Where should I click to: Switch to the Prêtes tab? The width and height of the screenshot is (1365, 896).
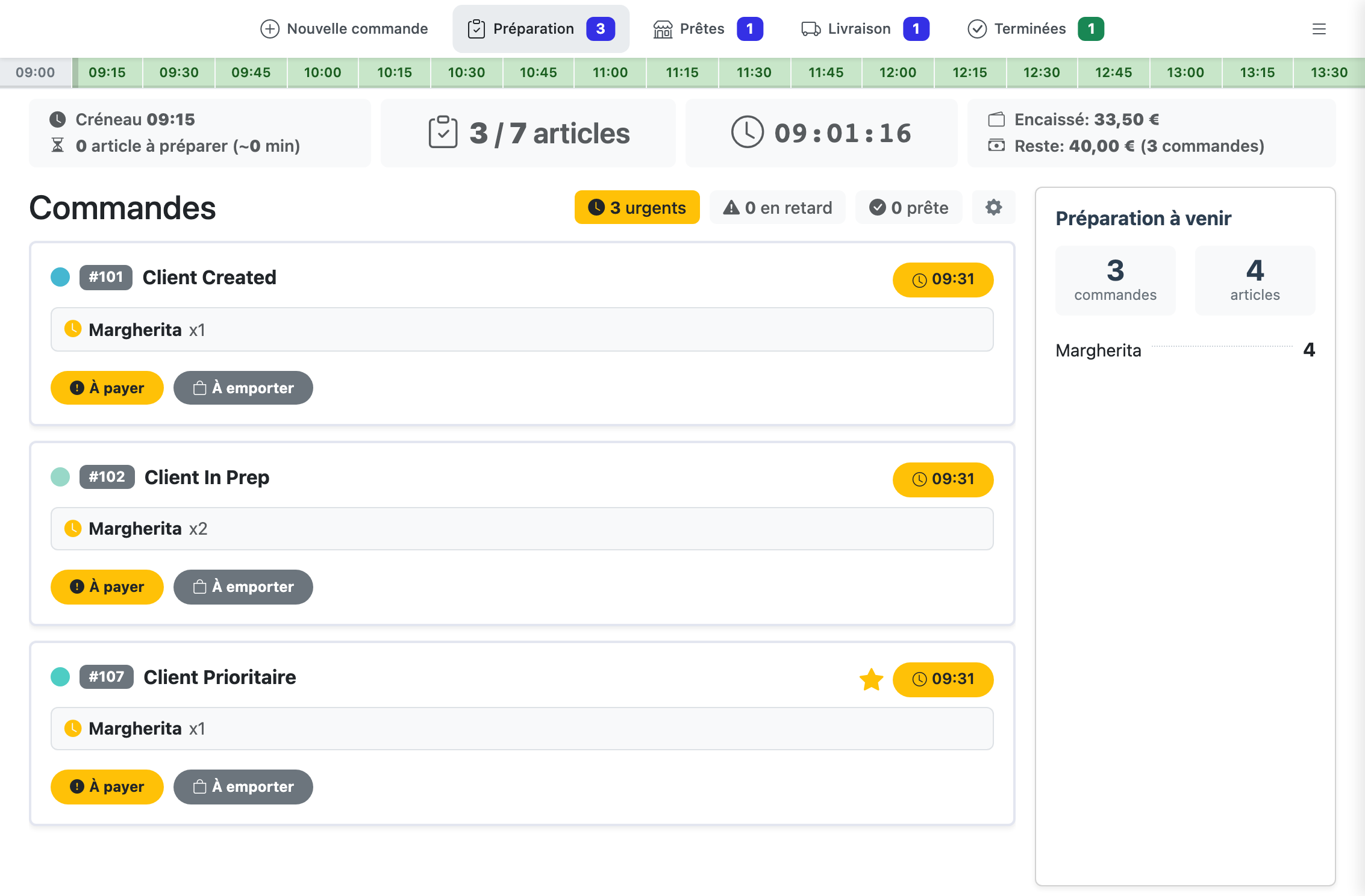(x=708, y=29)
